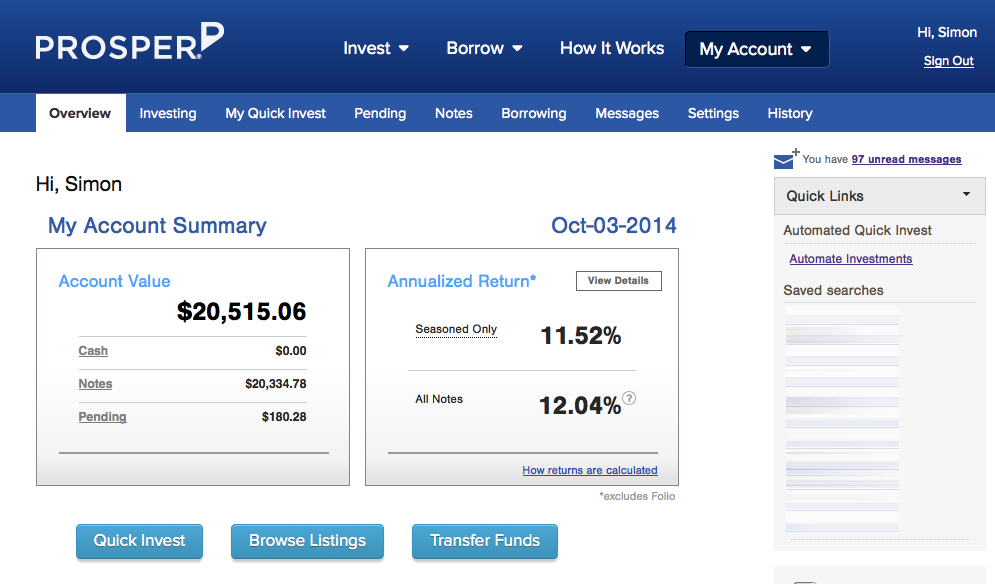Click the Seasoned Only label

tap(456, 329)
